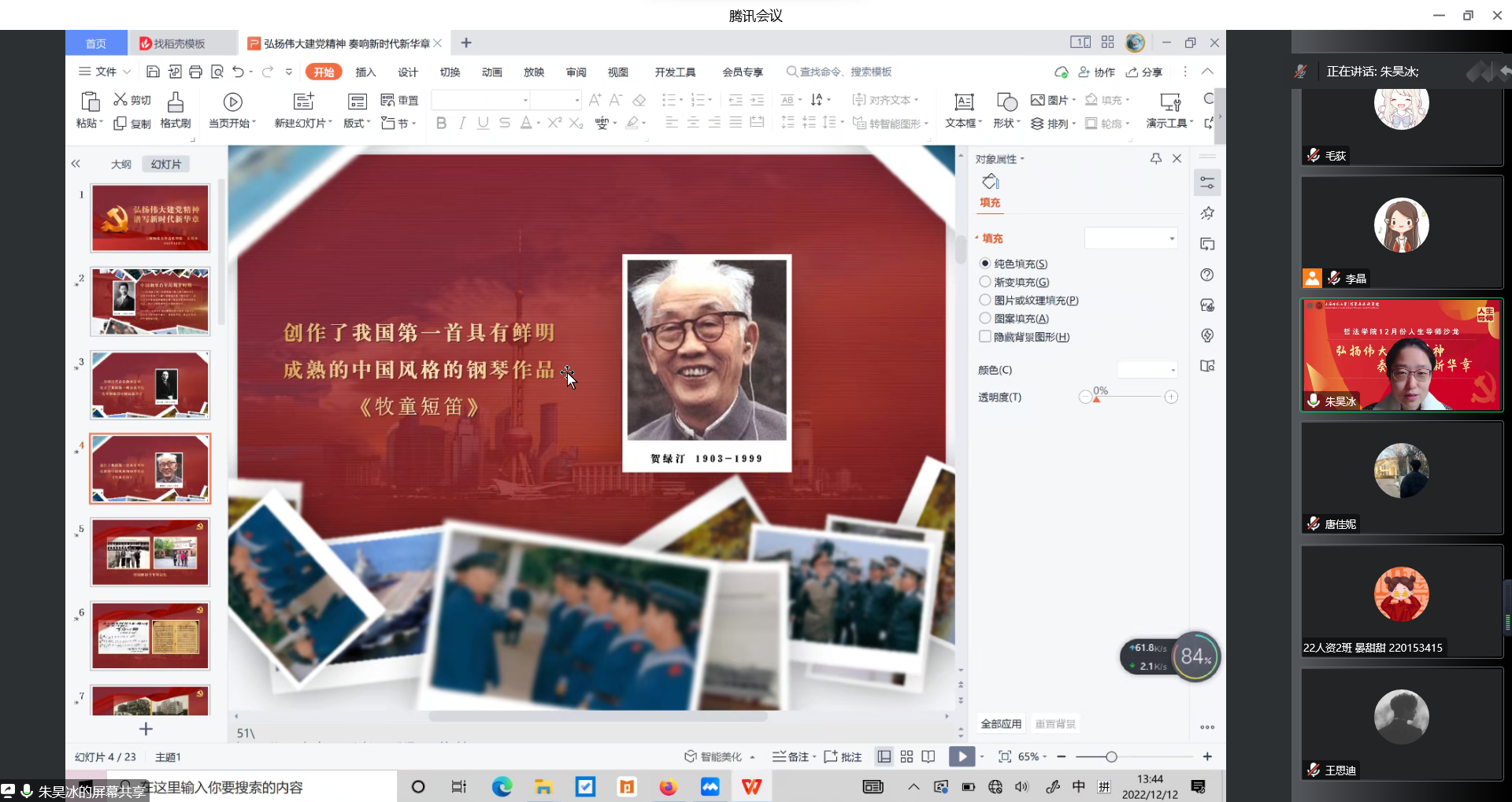
Task: Launch Firefox from the taskbar
Action: [x=668, y=786]
